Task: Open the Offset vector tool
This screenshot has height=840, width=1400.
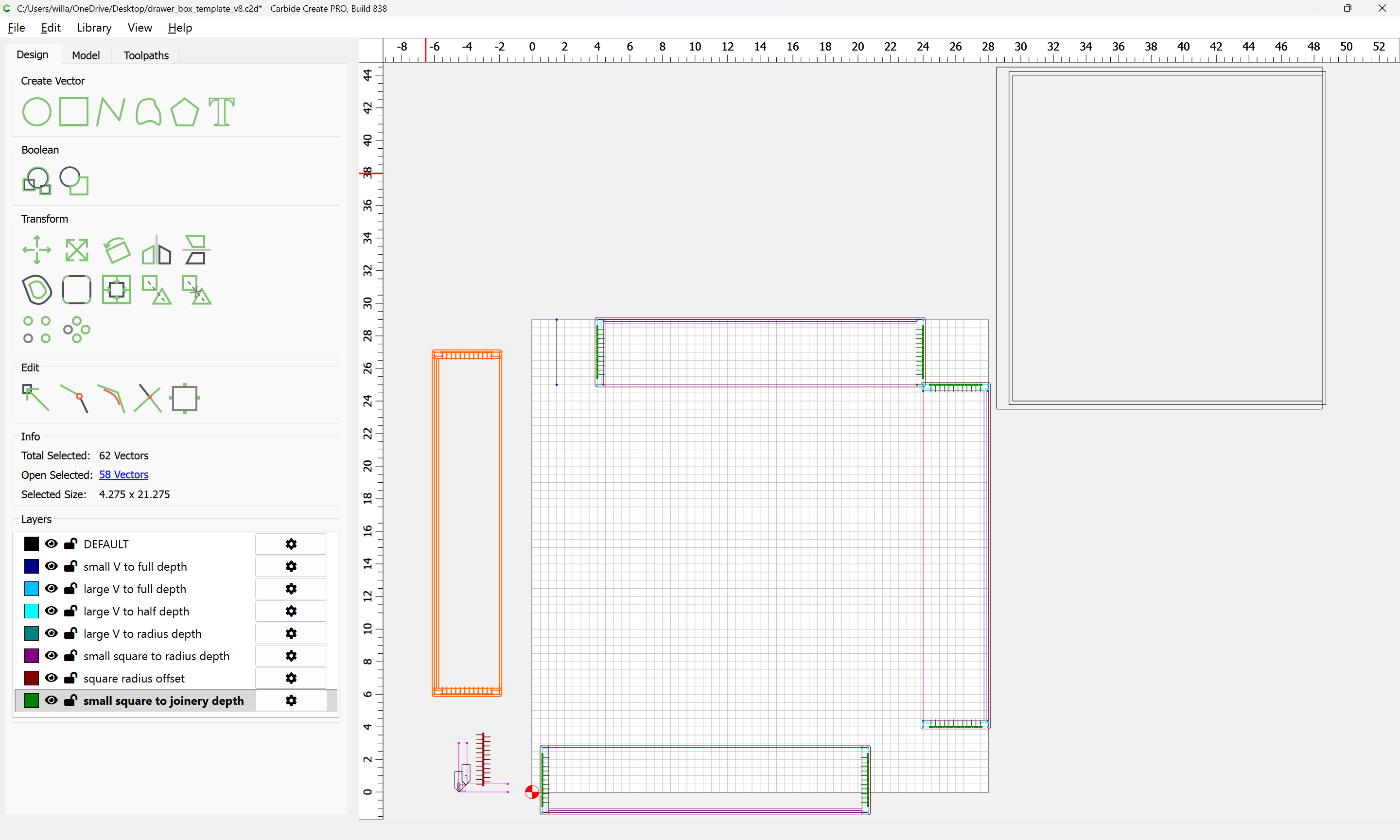Action: (x=36, y=290)
